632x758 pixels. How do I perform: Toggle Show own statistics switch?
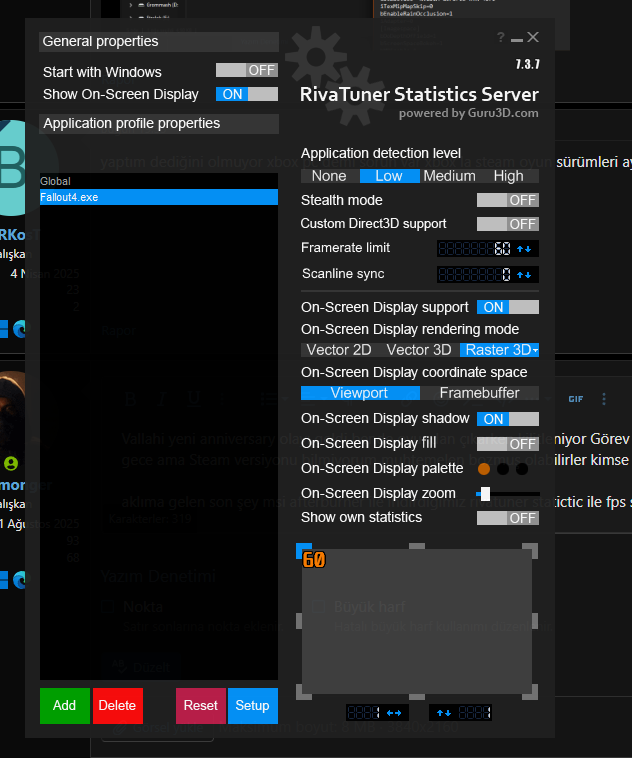click(x=508, y=518)
